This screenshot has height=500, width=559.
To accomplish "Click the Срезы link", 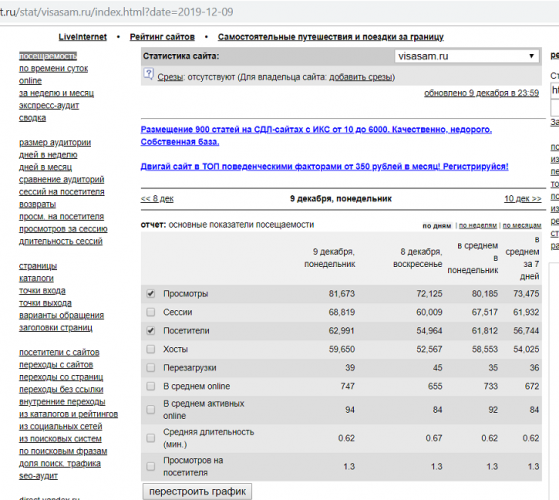I will [x=170, y=77].
